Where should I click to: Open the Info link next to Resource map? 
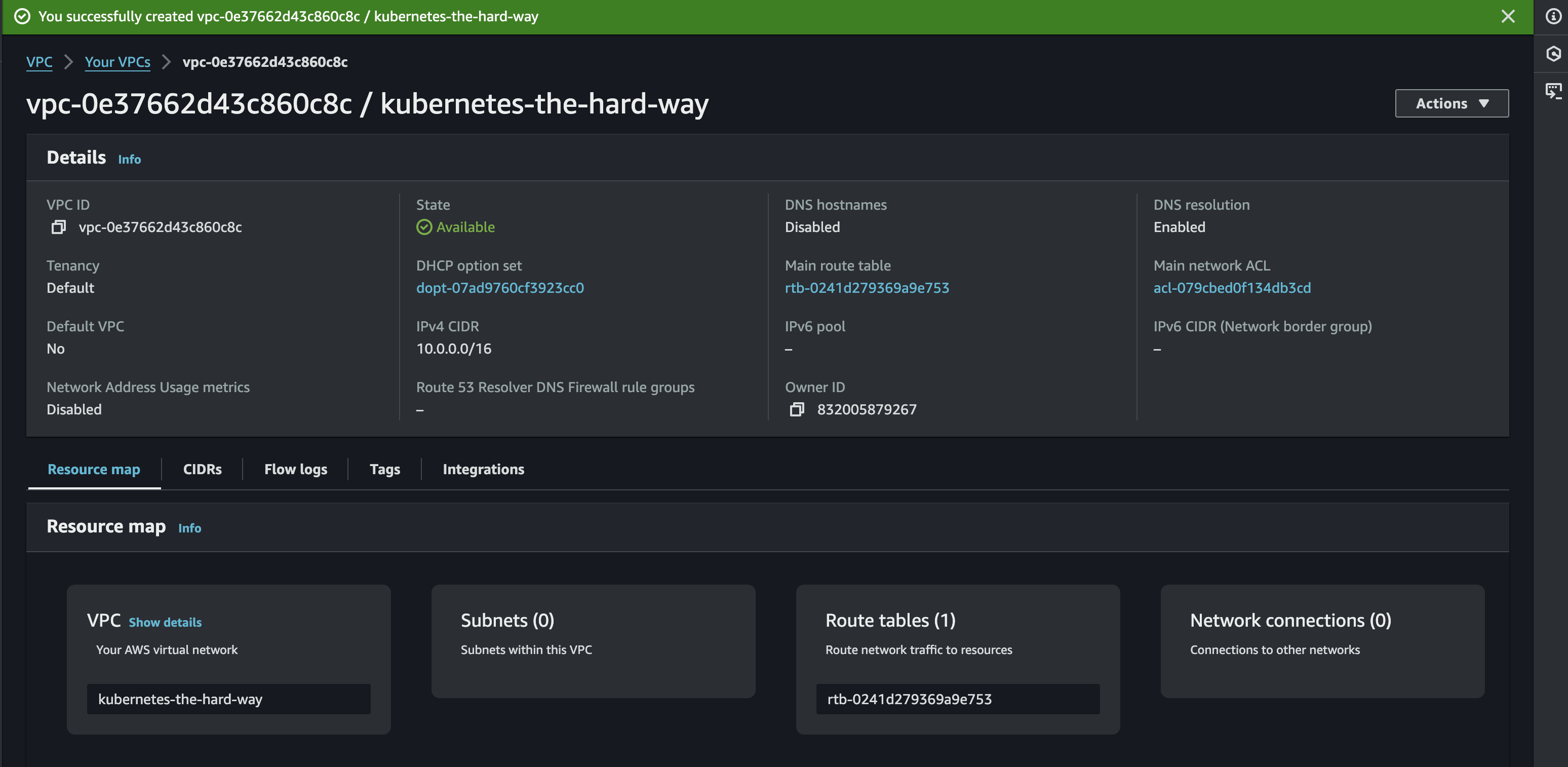pyautogui.click(x=189, y=528)
